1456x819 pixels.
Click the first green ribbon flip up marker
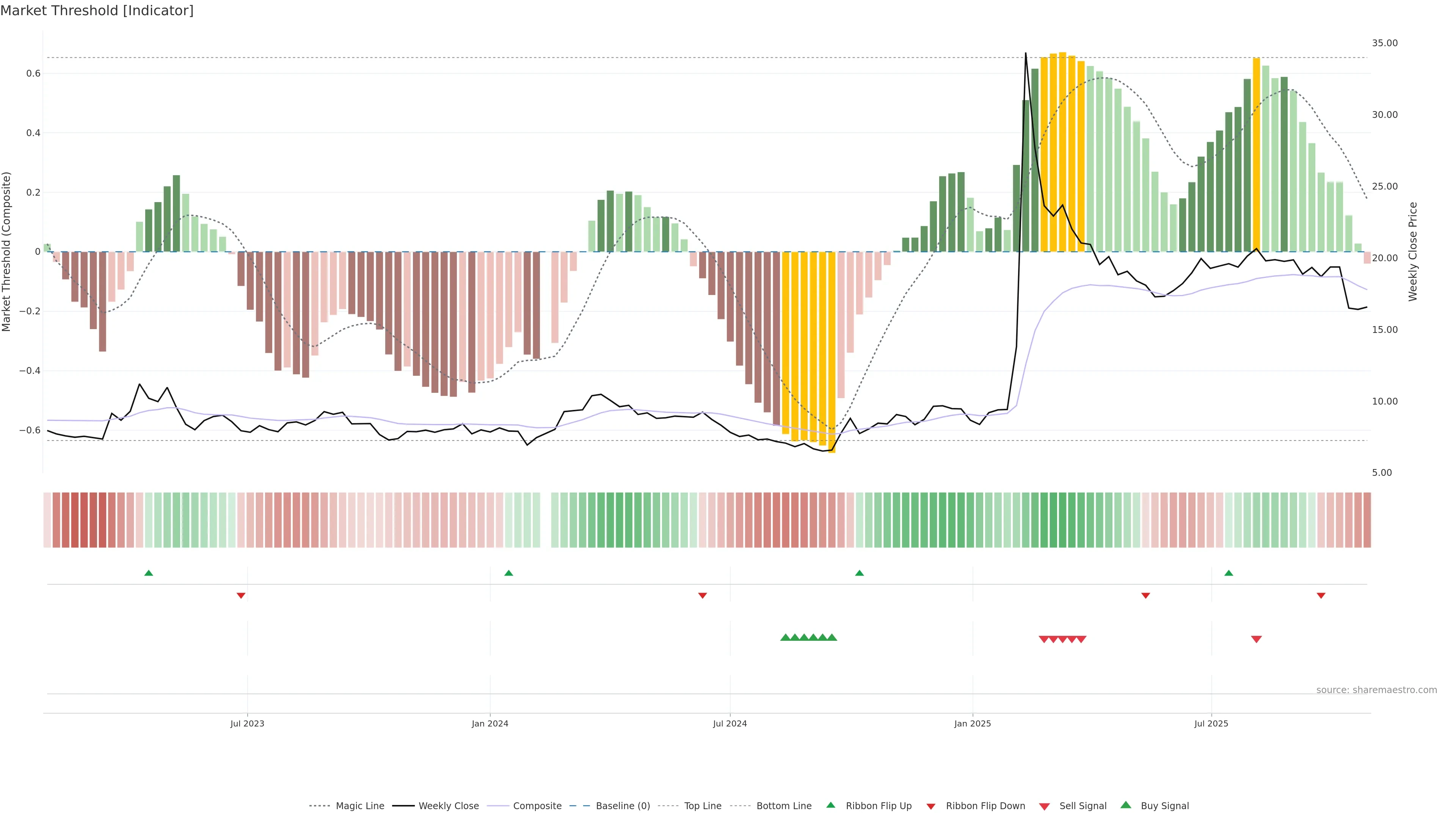click(x=149, y=573)
